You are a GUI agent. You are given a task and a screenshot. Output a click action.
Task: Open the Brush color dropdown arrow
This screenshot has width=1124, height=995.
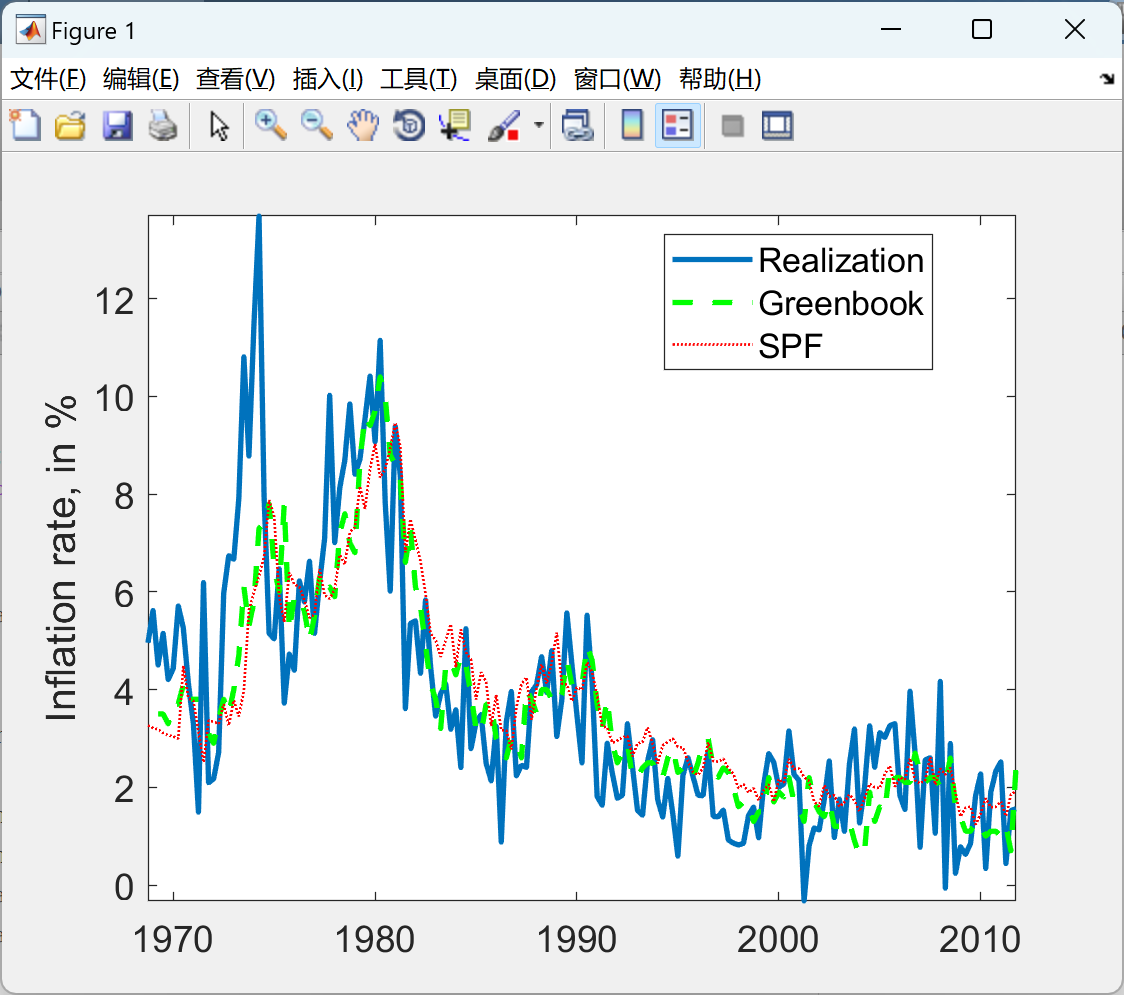point(538,126)
